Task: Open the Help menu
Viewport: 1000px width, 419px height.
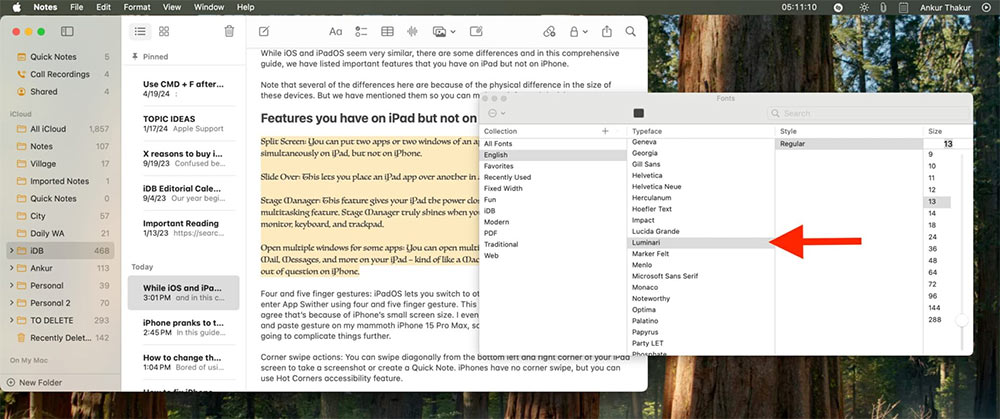Action: [246, 7]
